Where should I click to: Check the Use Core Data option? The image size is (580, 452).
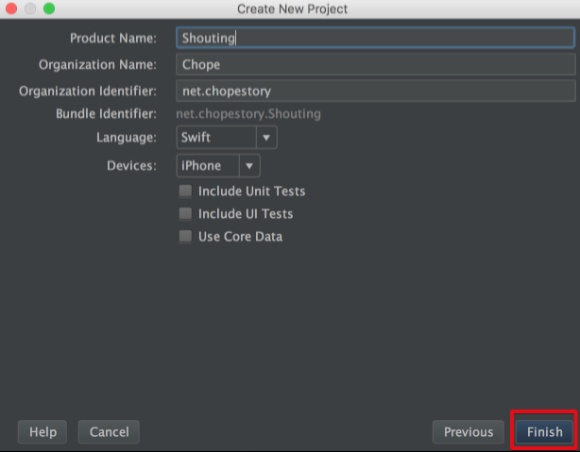(185, 236)
